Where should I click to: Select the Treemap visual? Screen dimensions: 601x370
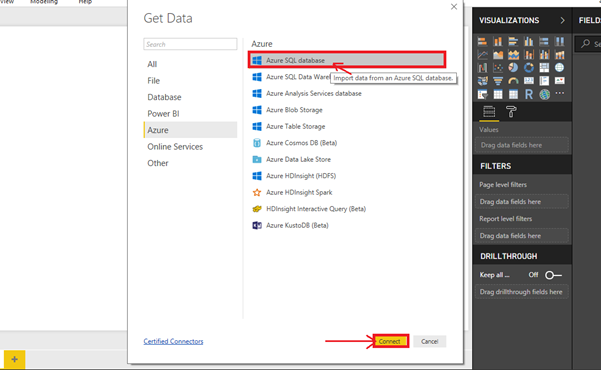(x=544, y=68)
